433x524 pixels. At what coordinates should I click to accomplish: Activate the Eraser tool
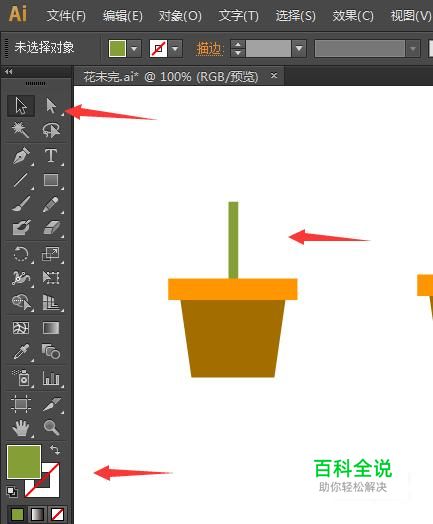pyautogui.click(x=51, y=228)
